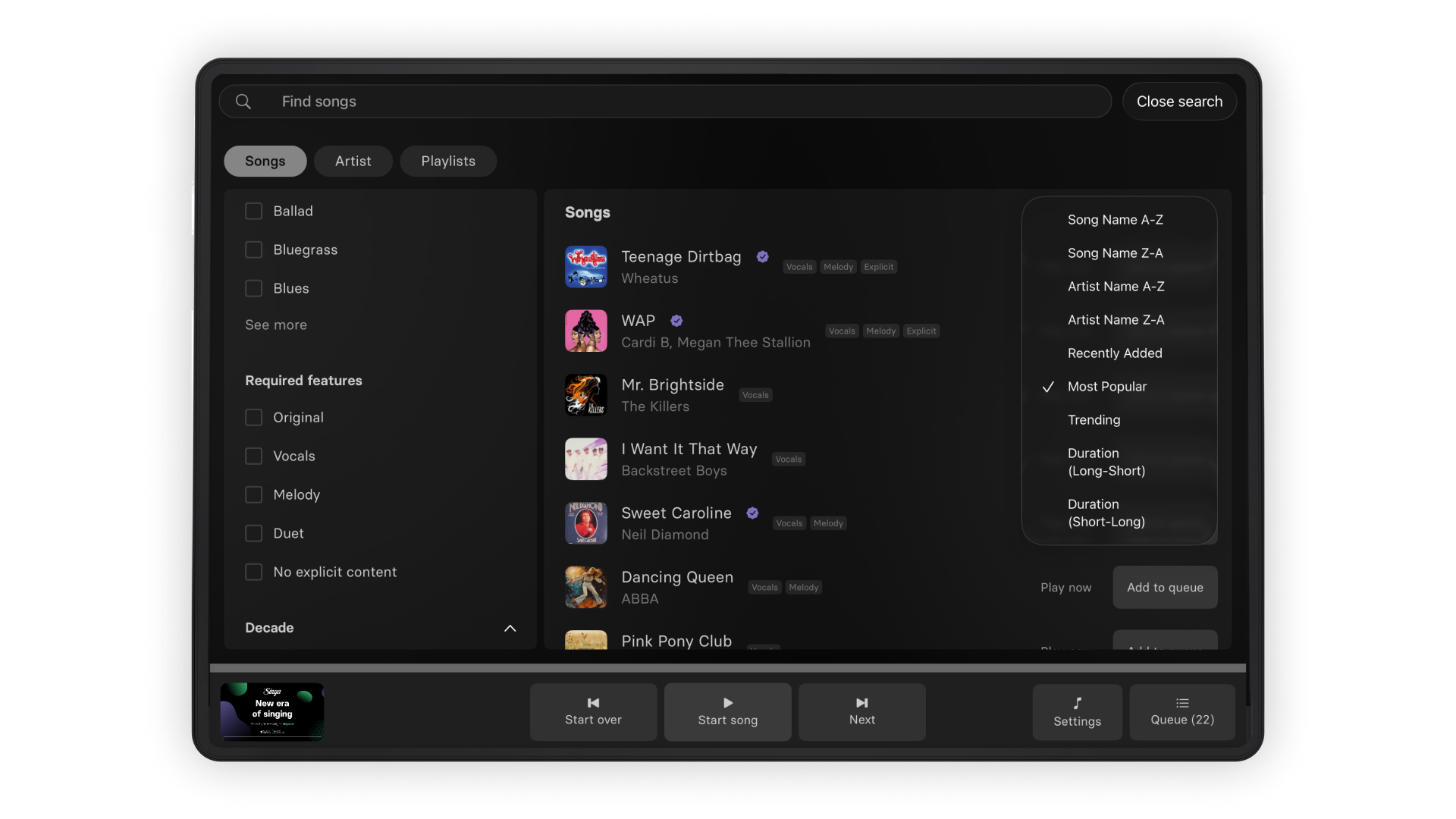Tick the Bluegrass genre checkbox
This screenshot has height=819, width=1456.
[x=253, y=249]
